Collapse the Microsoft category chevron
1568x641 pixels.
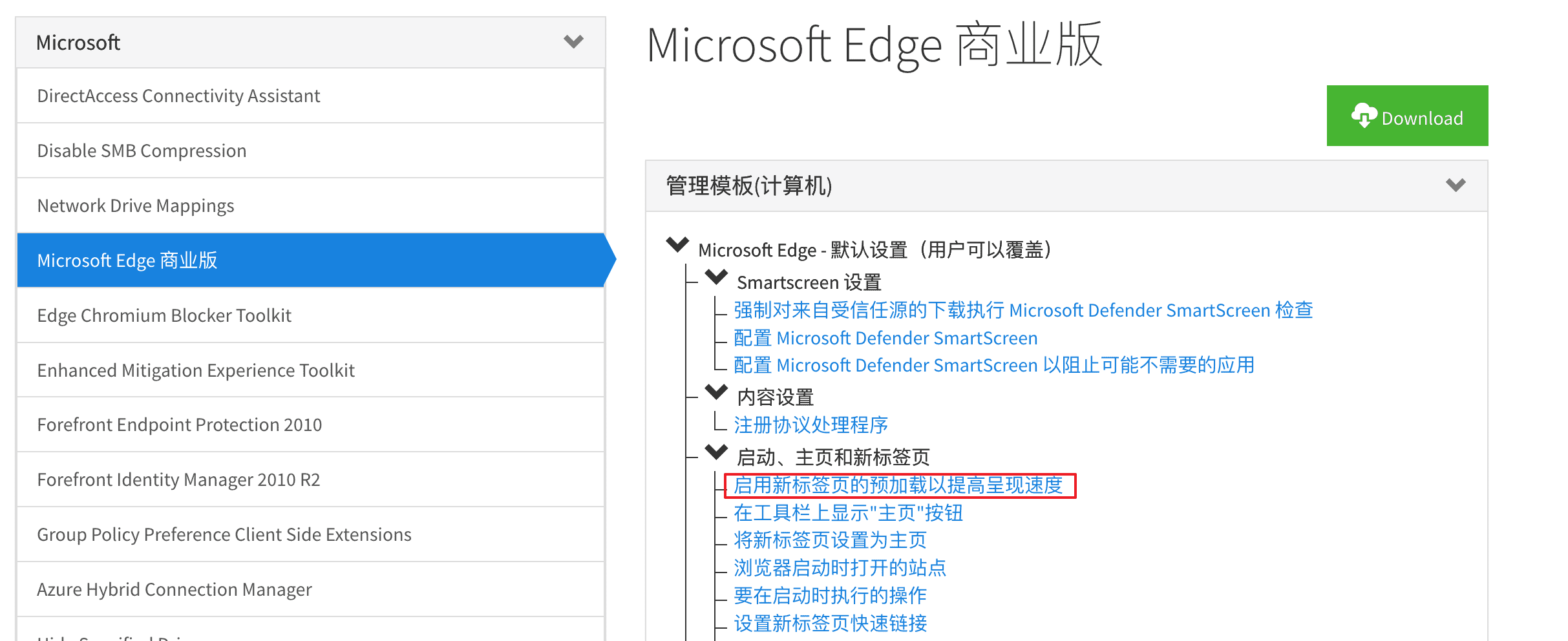pyautogui.click(x=573, y=43)
